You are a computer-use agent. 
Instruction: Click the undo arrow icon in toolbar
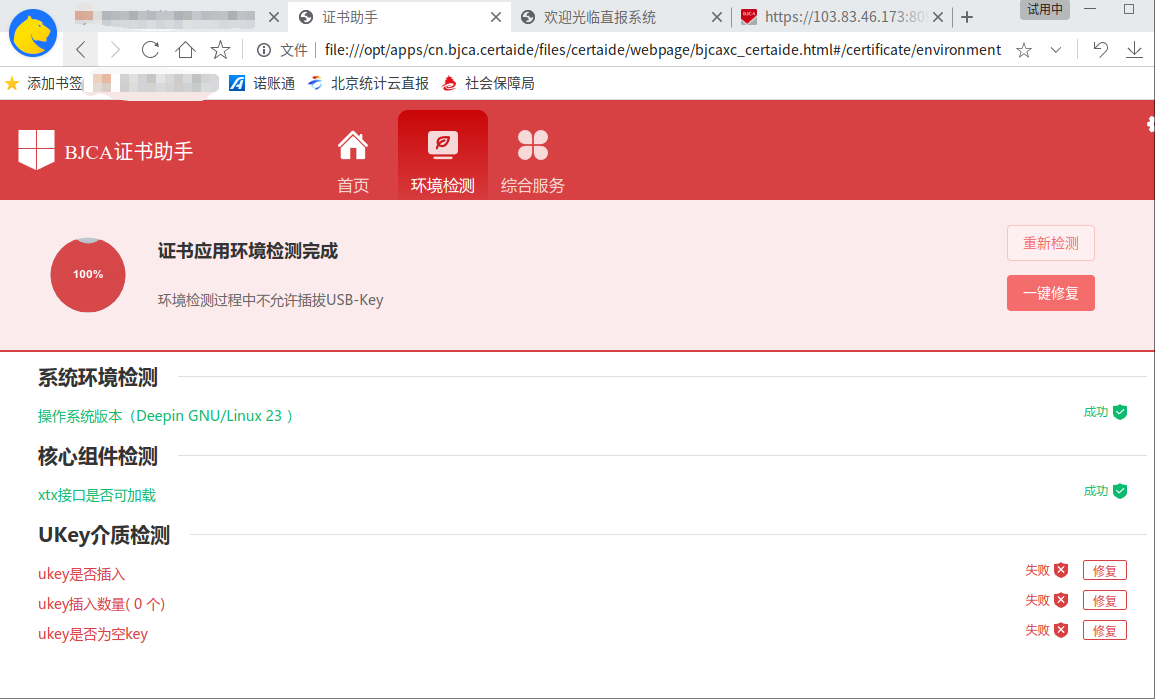tap(1100, 49)
